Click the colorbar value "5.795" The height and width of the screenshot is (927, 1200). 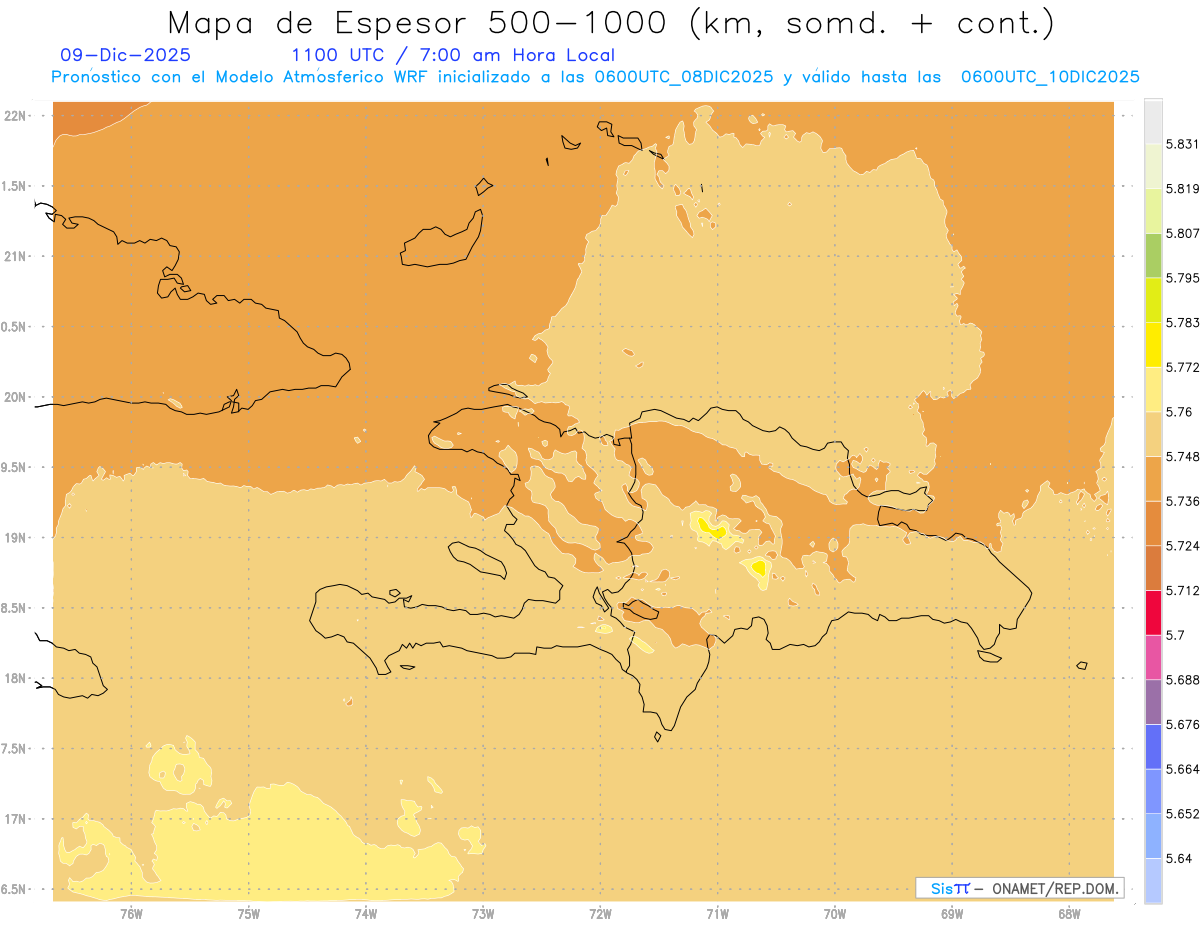click(x=1182, y=278)
